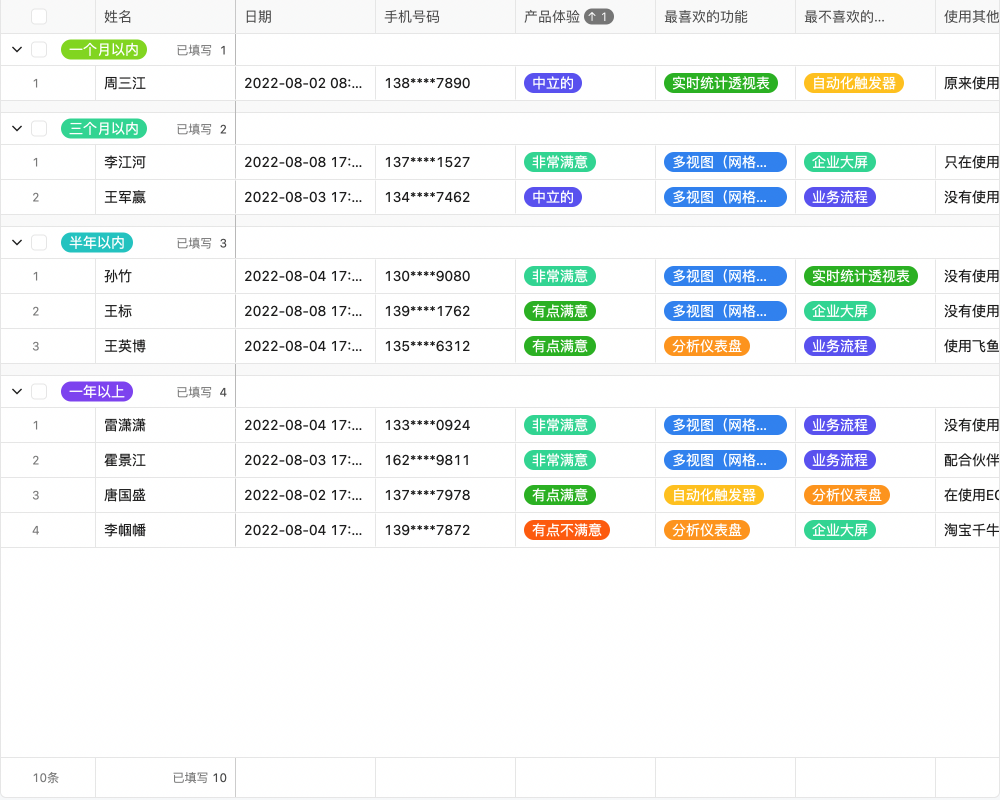The height and width of the screenshot is (800, 1000).
Task: Select the 有点不满意 tag in 李幅幡's row
Action: coord(566,530)
